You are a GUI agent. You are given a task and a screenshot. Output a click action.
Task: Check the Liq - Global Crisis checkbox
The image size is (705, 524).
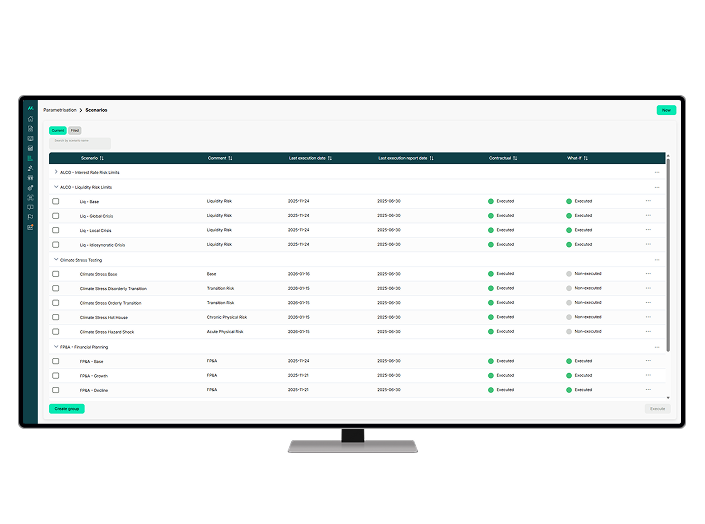pyautogui.click(x=56, y=216)
